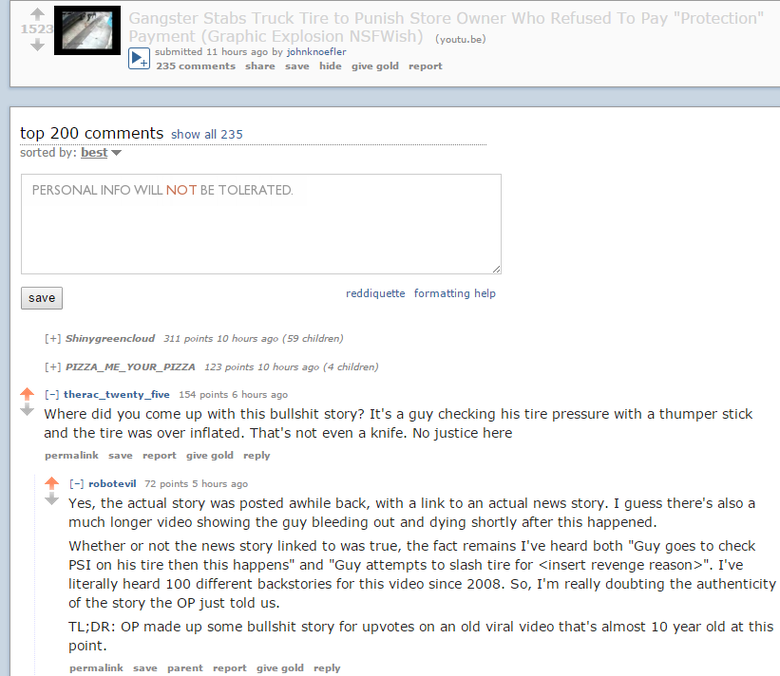Click give gold under the post
780x676 pixels.
pyautogui.click(x=375, y=66)
